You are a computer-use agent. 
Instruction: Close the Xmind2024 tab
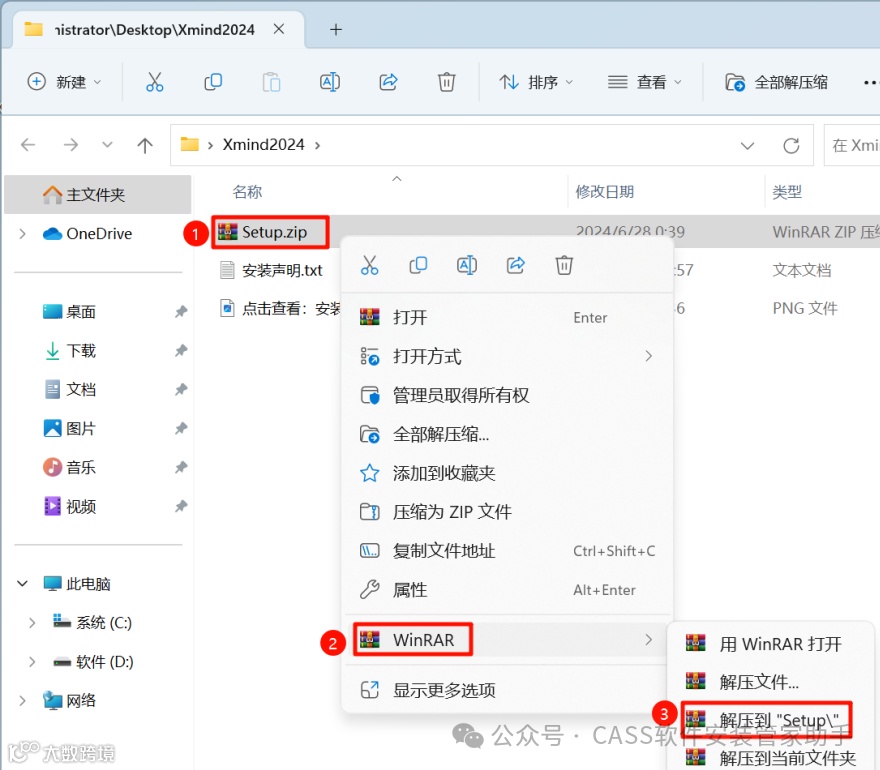[x=279, y=29]
